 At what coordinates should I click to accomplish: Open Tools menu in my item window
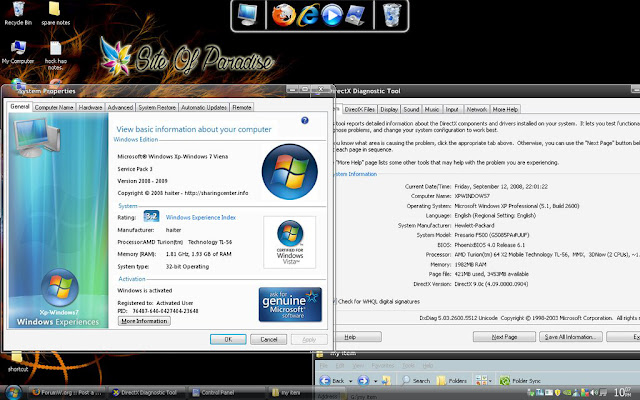[409, 366]
